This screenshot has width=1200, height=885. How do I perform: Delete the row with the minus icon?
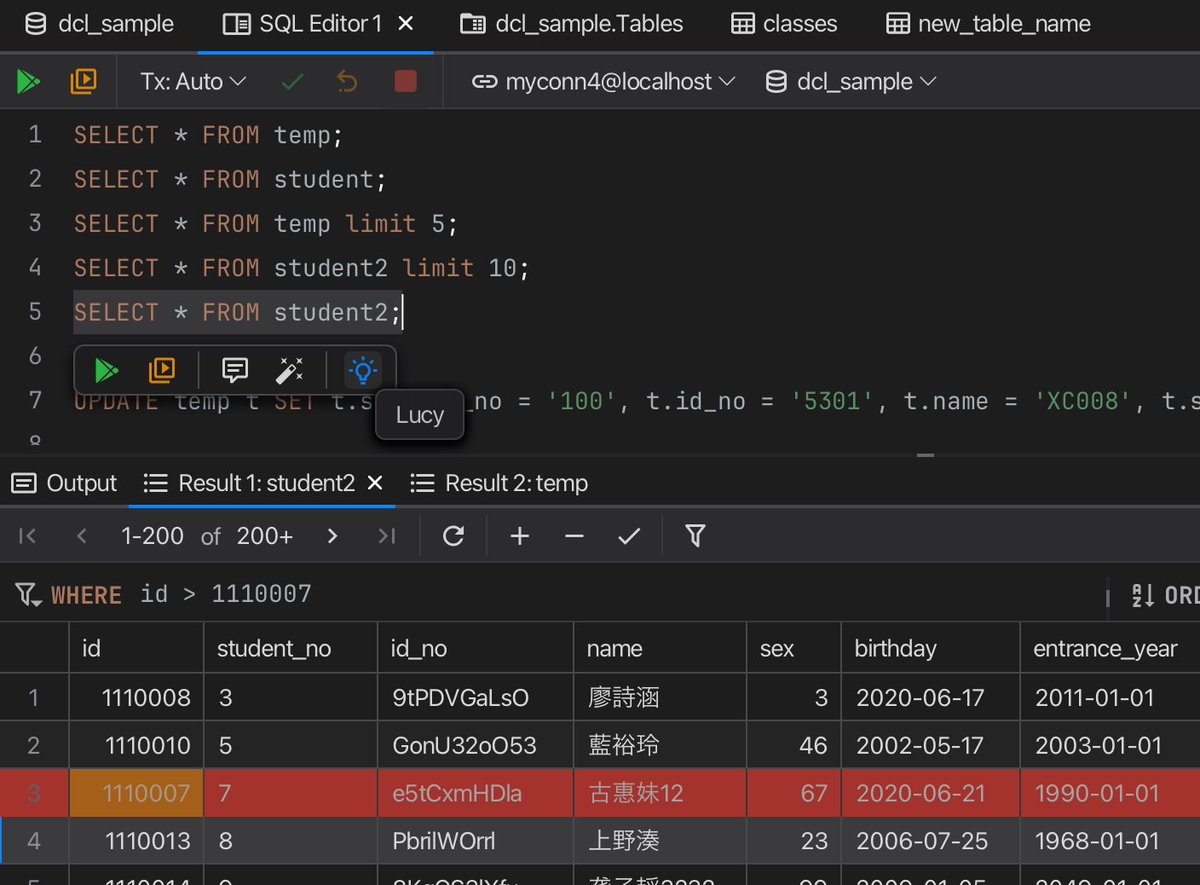pos(574,537)
